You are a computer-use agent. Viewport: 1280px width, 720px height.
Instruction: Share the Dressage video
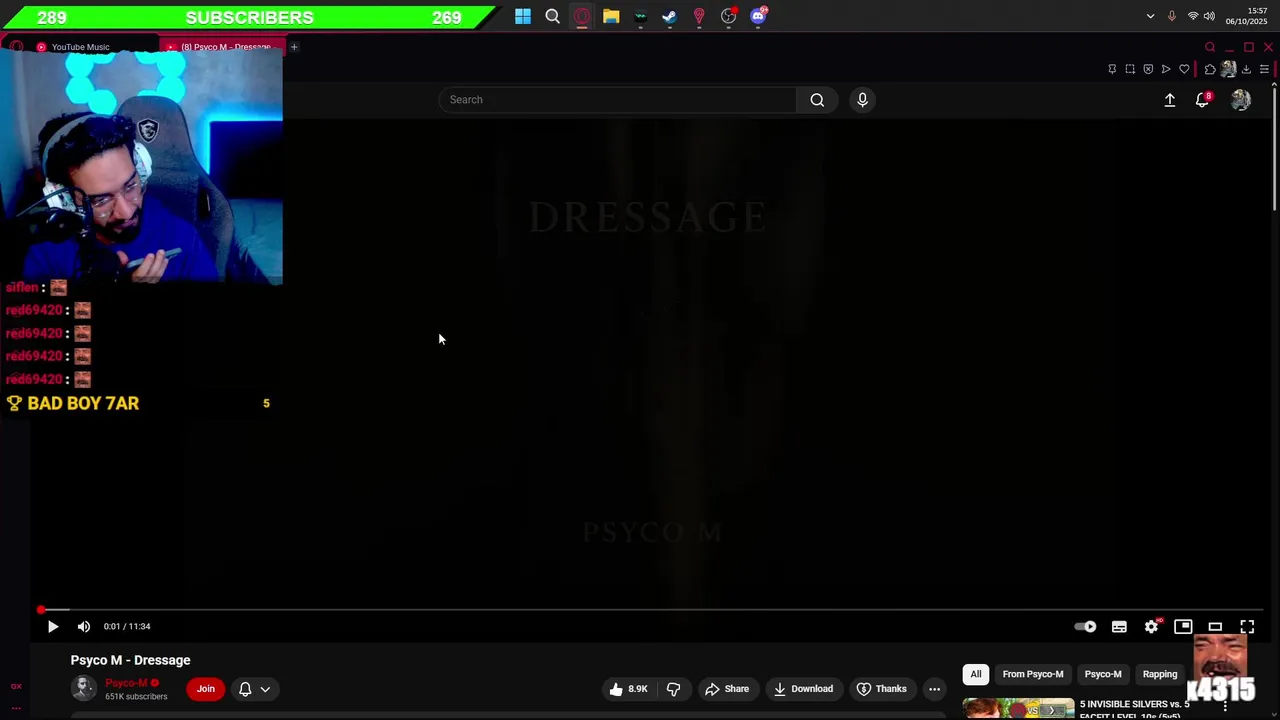tap(727, 689)
